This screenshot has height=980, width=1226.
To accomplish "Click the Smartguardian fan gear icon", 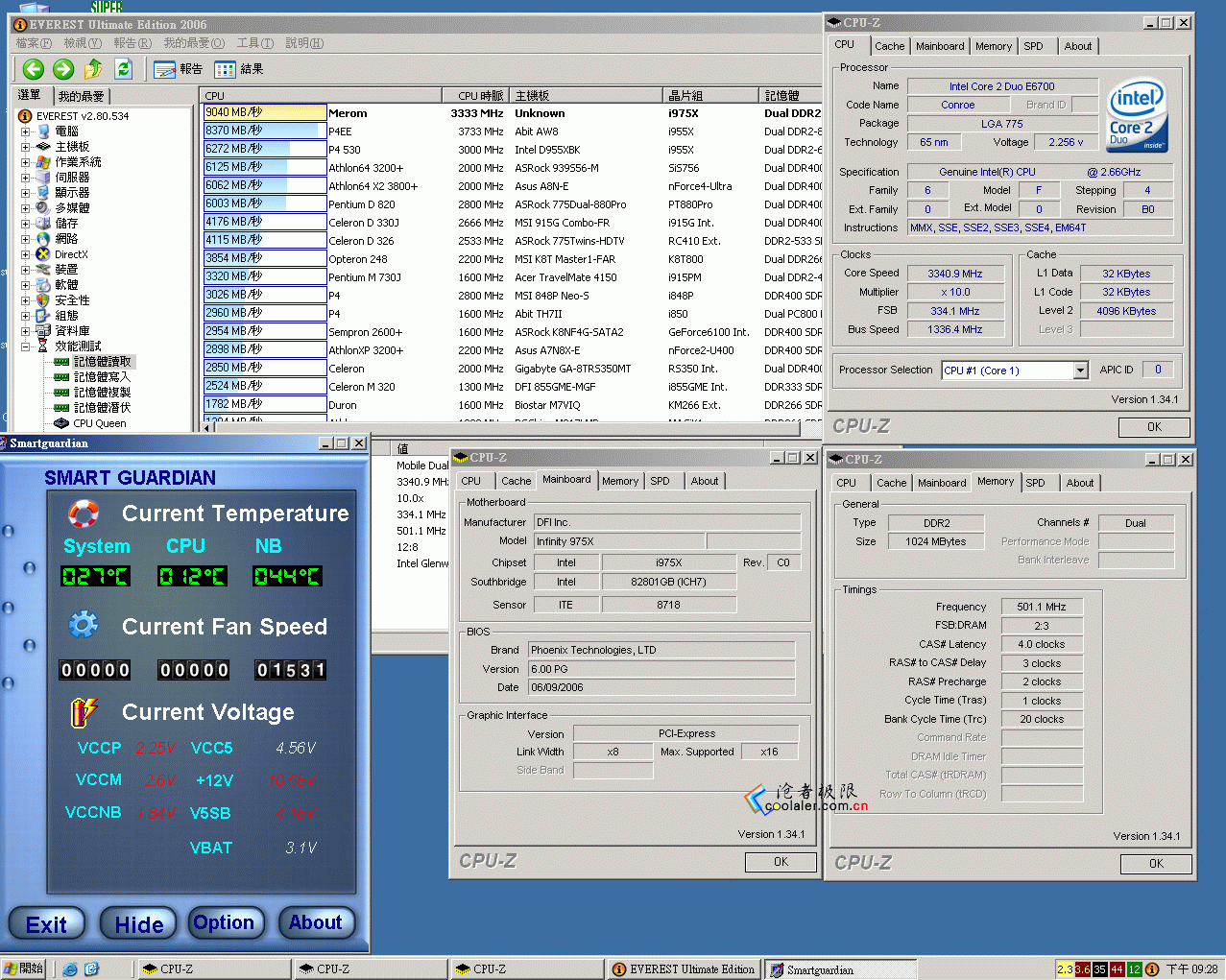I will (84, 626).
